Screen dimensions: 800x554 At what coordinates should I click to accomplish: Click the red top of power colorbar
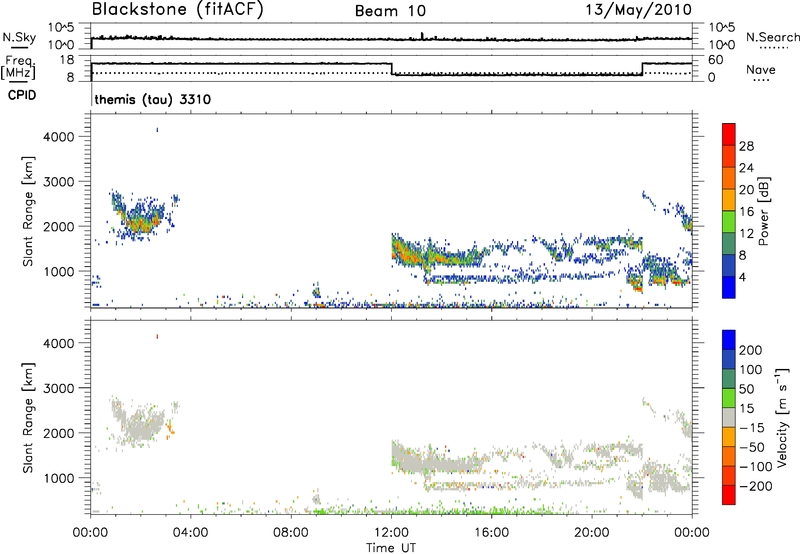[x=729, y=134]
